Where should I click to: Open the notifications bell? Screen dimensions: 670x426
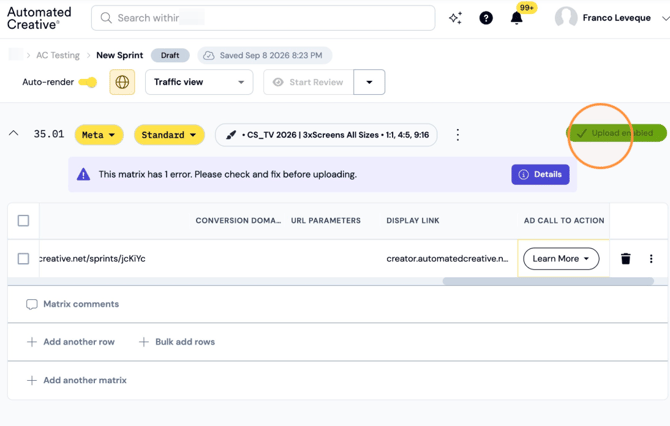pyautogui.click(x=517, y=18)
